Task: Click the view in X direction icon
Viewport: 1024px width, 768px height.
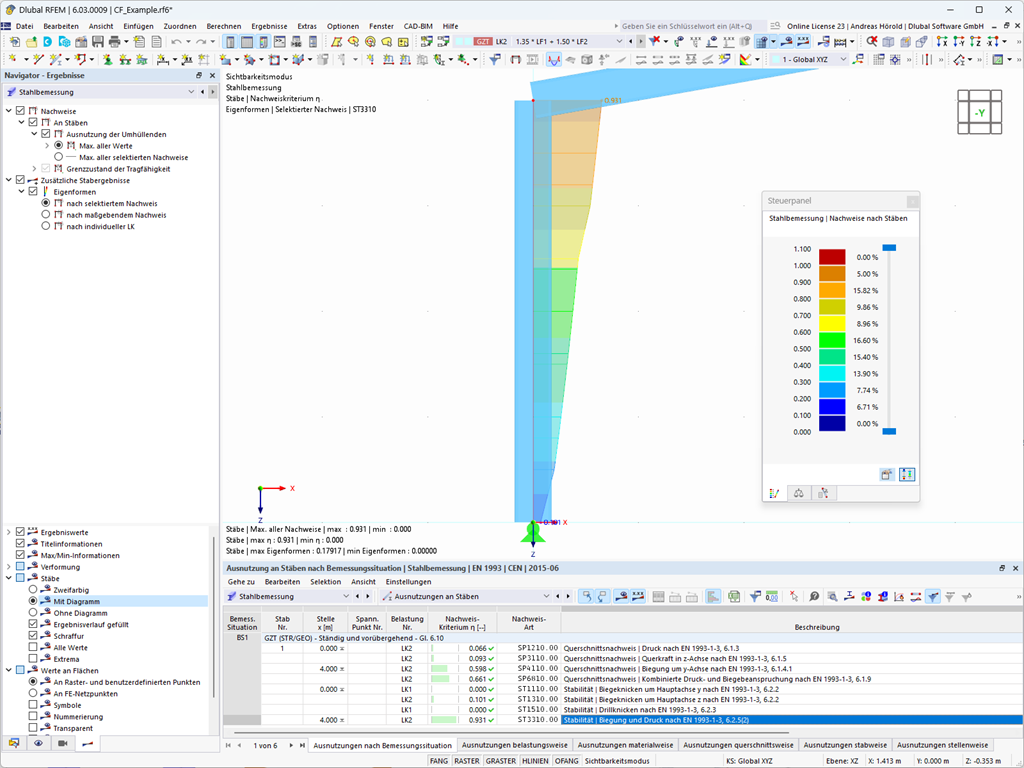Action: (942, 41)
